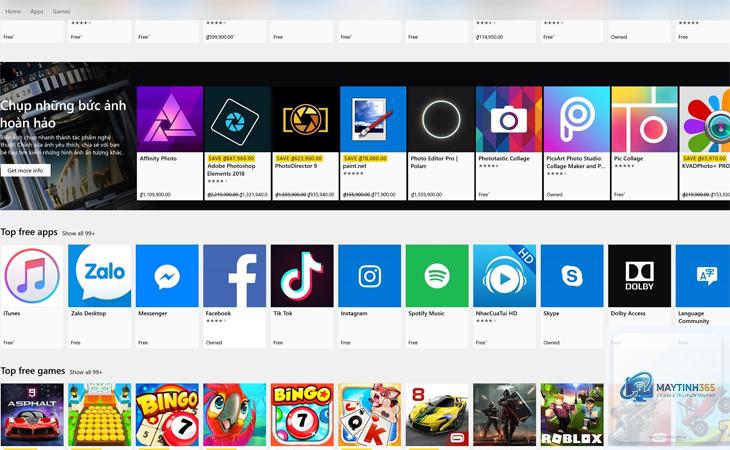Open the Dolby Access app icon
This screenshot has width=730, height=450.
point(640,276)
